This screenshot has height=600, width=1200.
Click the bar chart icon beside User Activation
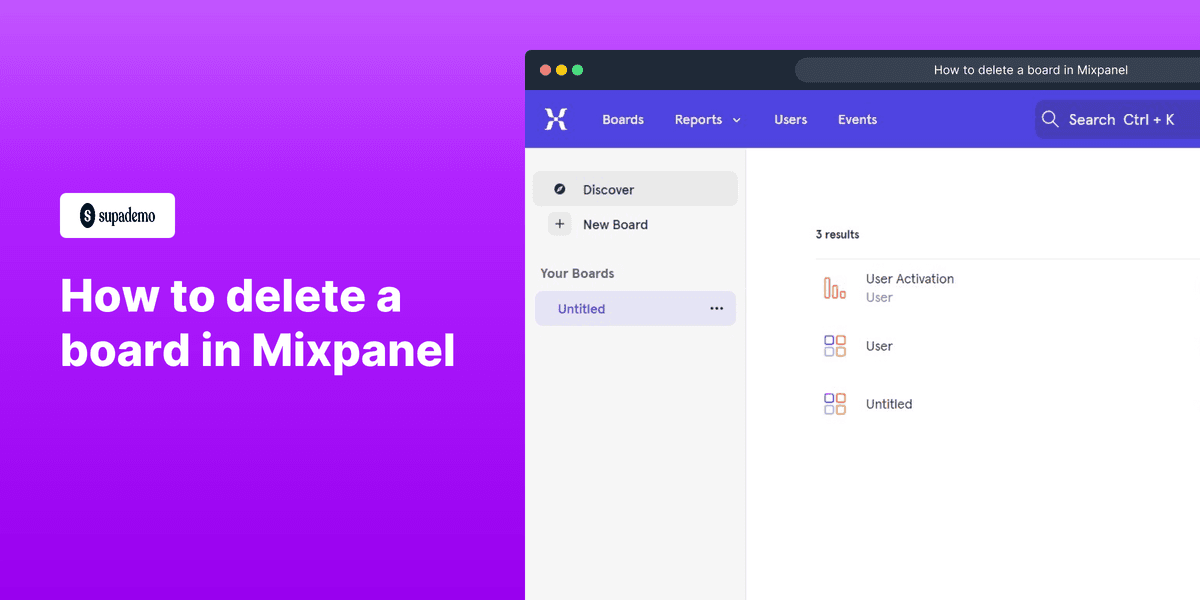(834, 287)
